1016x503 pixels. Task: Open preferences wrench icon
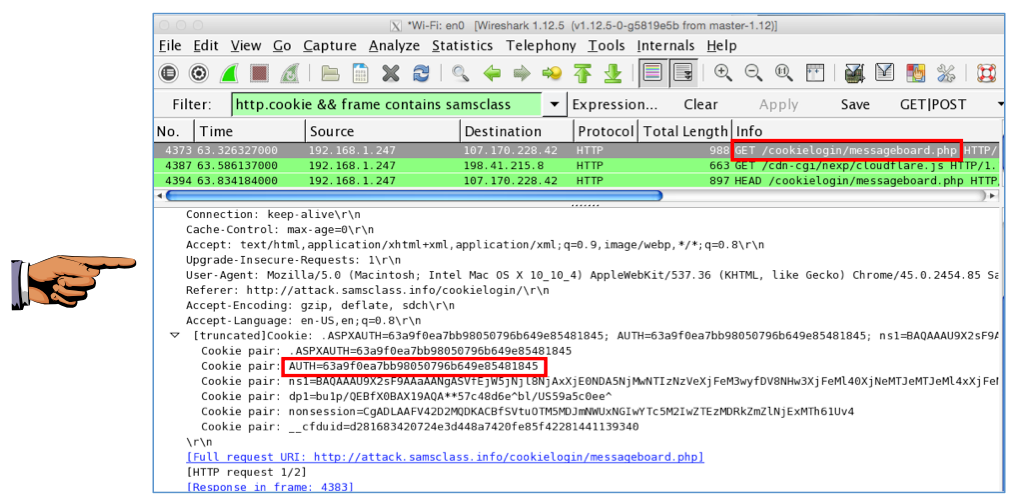click(946, 73)
